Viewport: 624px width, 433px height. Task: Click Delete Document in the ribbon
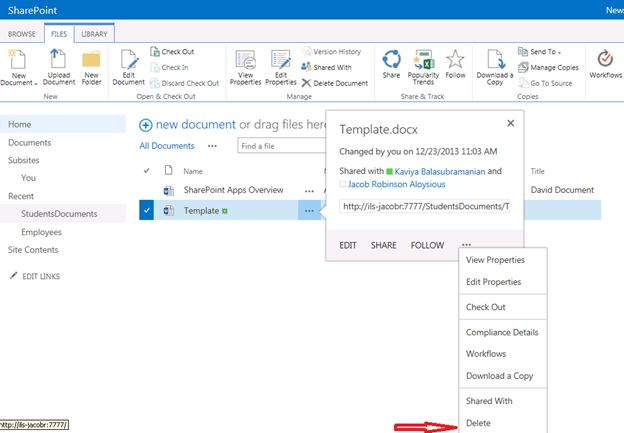point(335,83)
